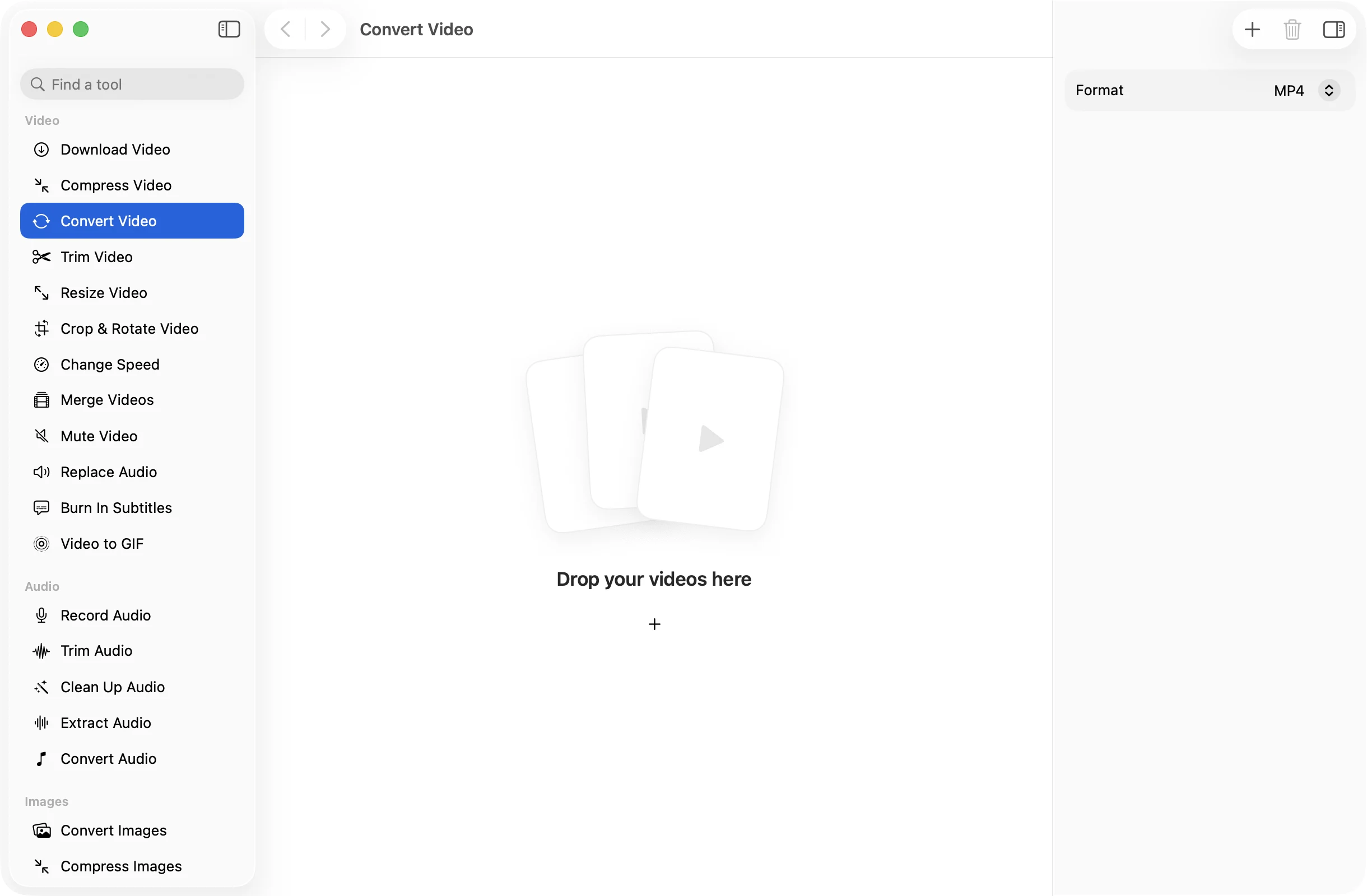
Task: Select Burn In Subtitles
Action: point(132,508)
